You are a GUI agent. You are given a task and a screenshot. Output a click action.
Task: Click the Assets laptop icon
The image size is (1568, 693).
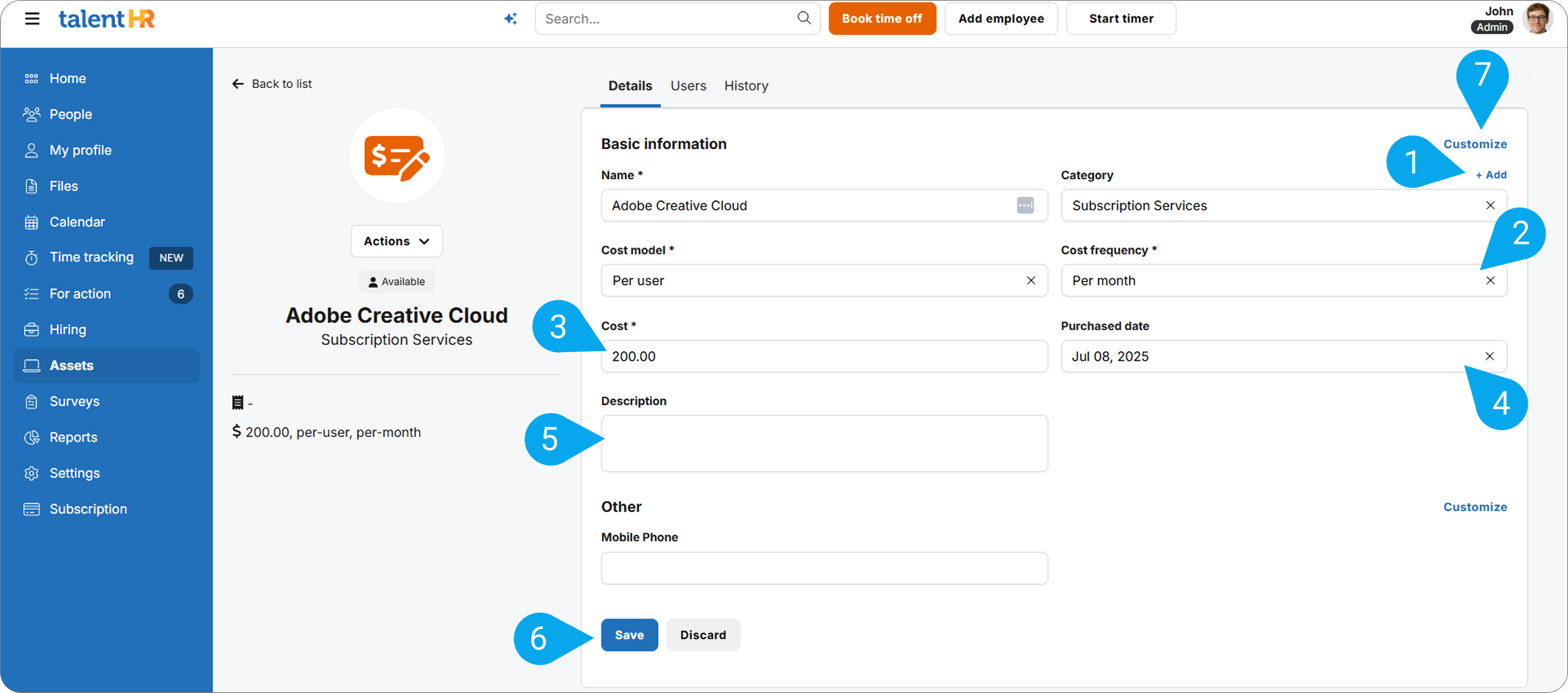point(31,366)
